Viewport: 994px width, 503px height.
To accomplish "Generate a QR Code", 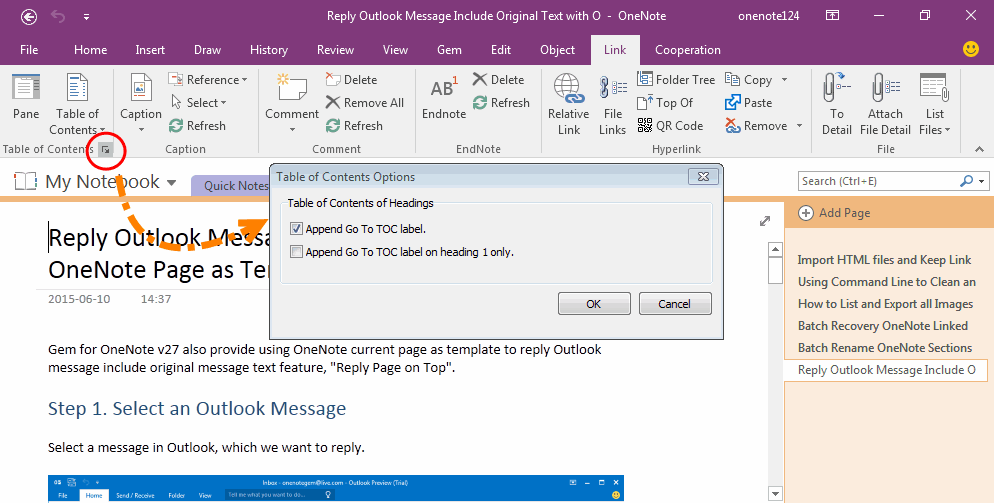I will (x=670, y=126).
